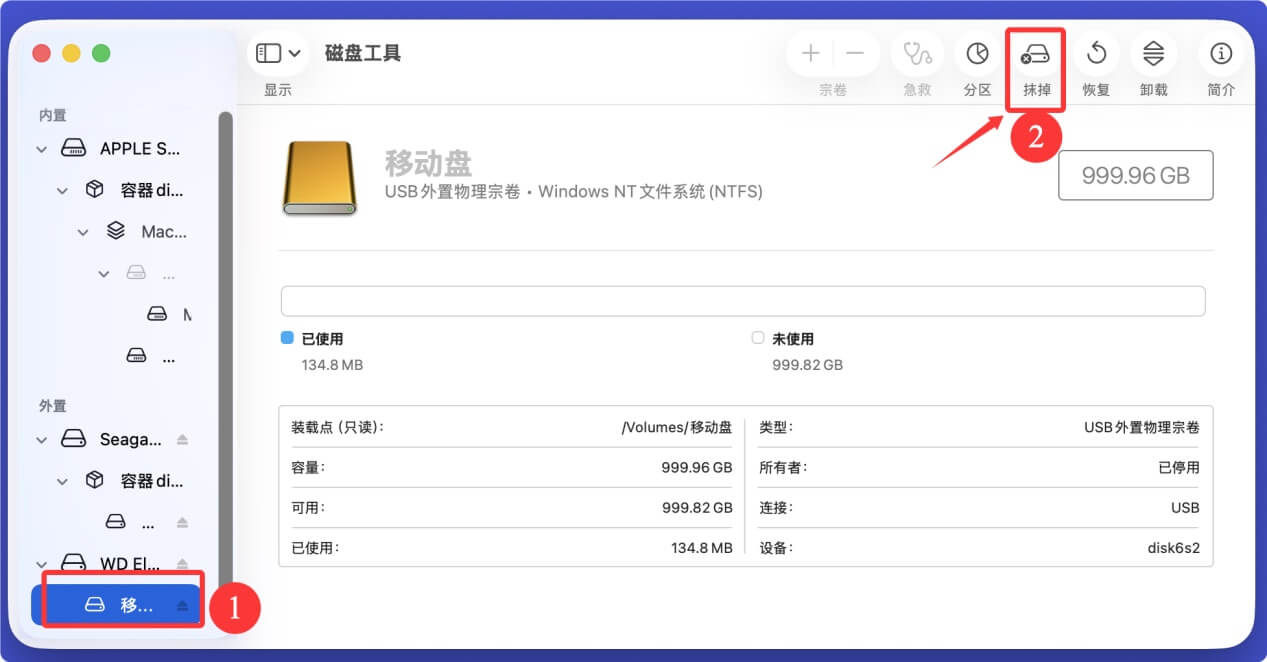The height and width of the screenshot is (662, 1267).
Task: Collapse the 容器 disk under 内置
Action: click(x=62, y=190)
